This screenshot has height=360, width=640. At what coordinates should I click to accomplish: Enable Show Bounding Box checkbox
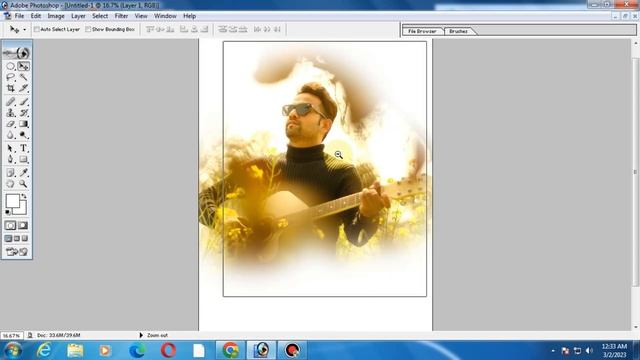coord(88,29)
